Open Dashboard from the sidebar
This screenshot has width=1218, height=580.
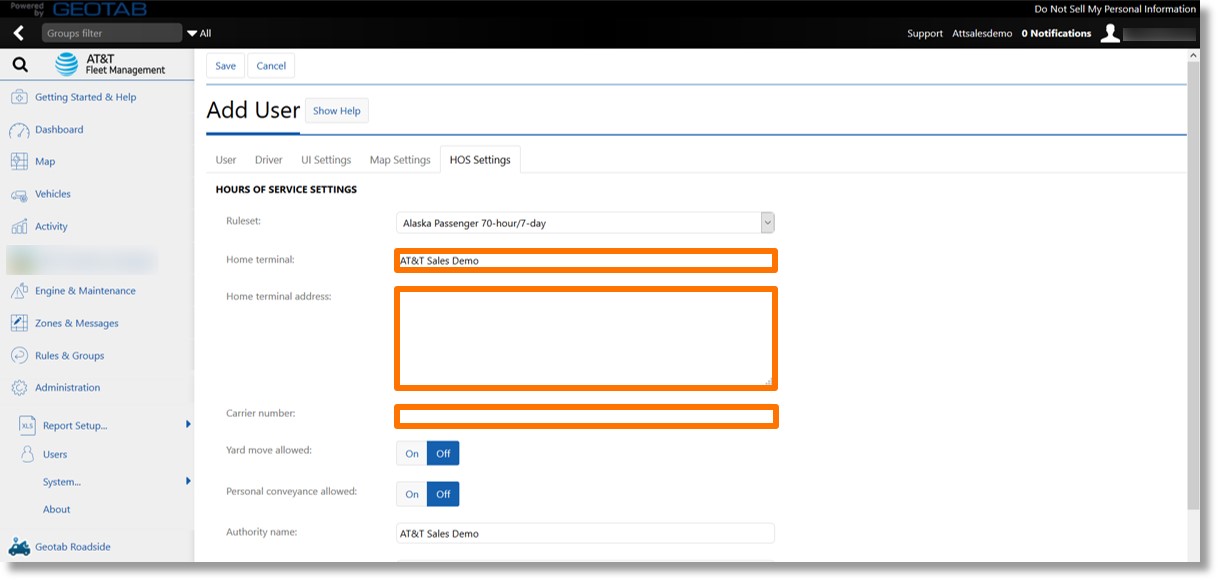pos(59,130)
